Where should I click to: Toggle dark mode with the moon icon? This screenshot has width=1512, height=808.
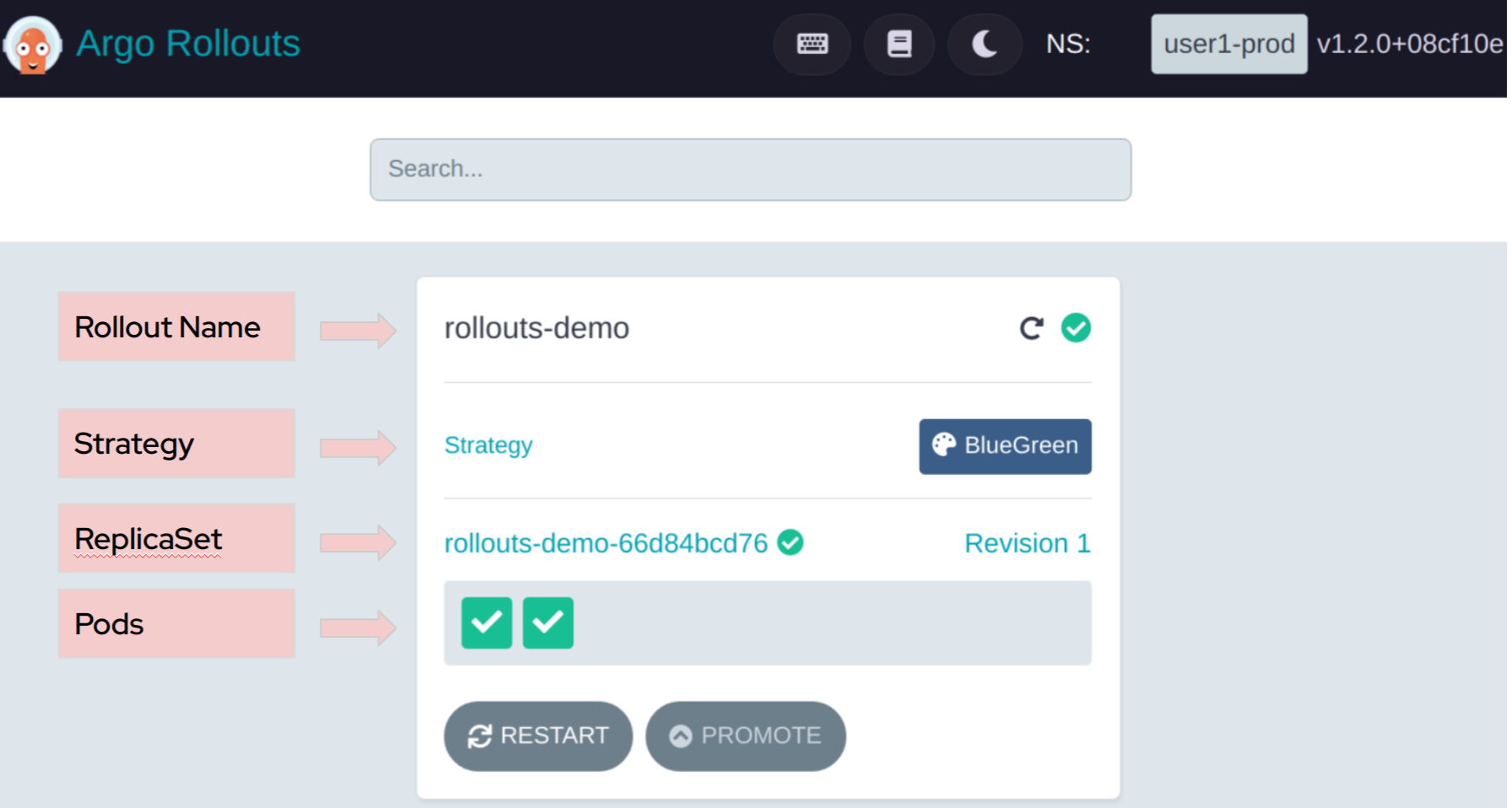[x=985, y=44]
